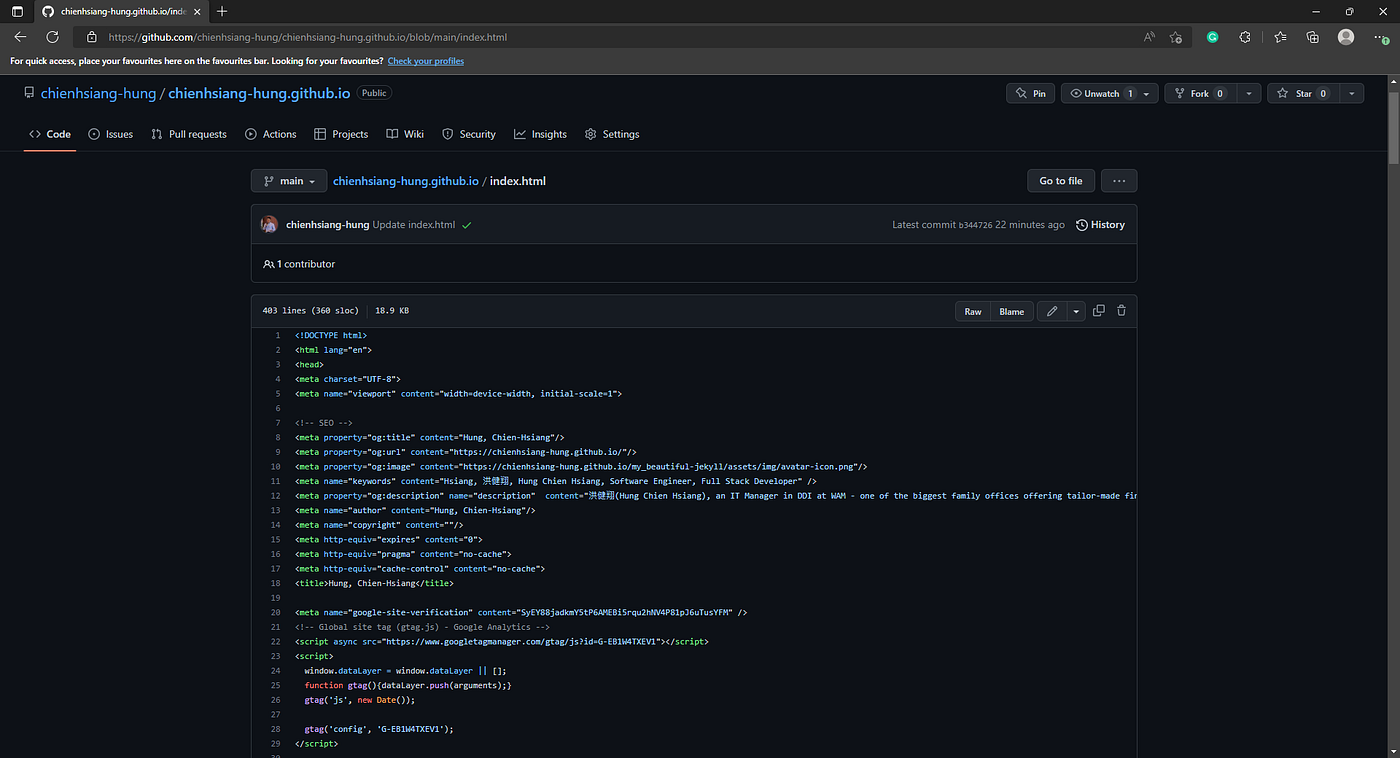
Task: Open the Pull requests tab
Action: point(189,134)
